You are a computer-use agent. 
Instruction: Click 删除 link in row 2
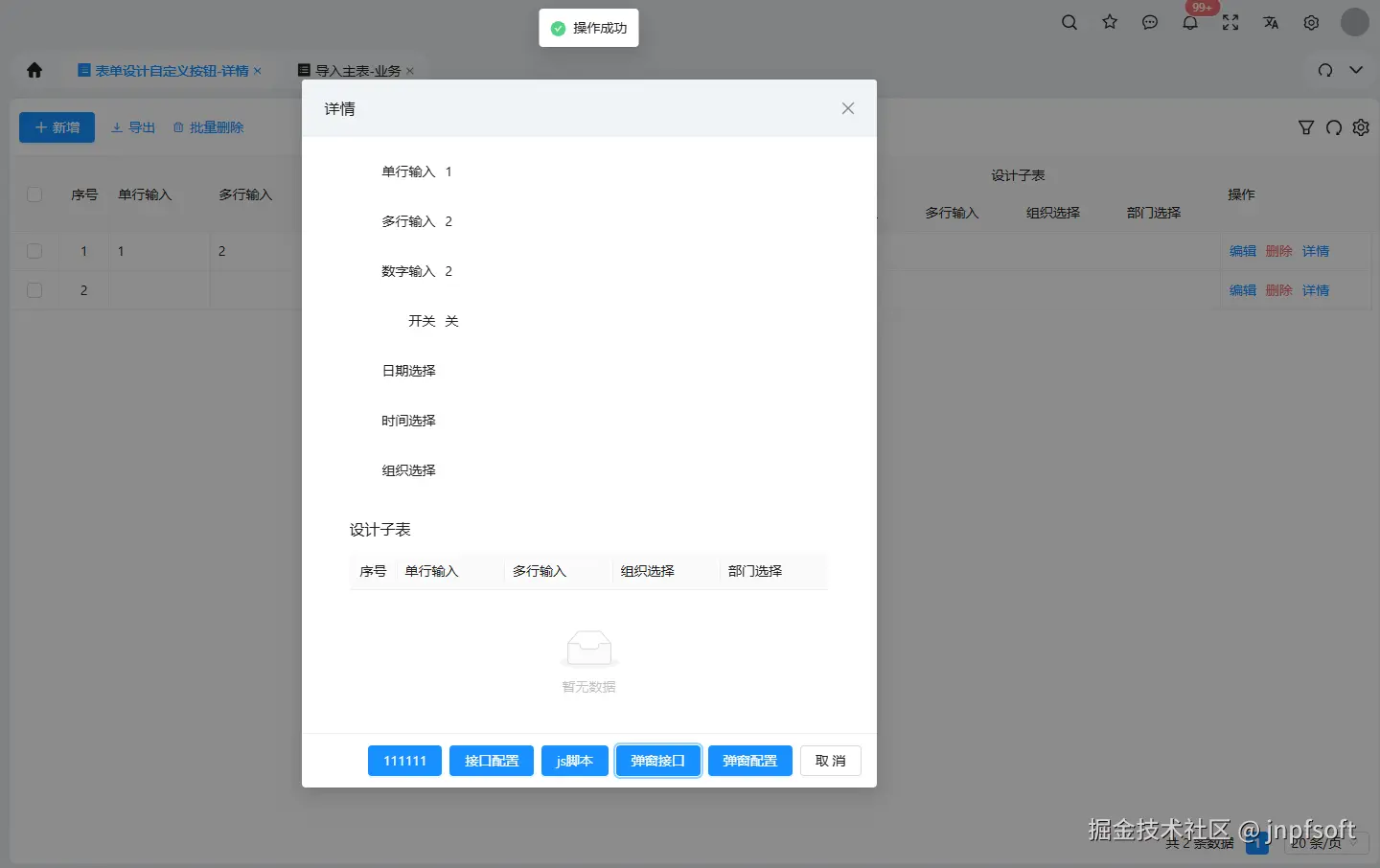tap(1279, 290)
